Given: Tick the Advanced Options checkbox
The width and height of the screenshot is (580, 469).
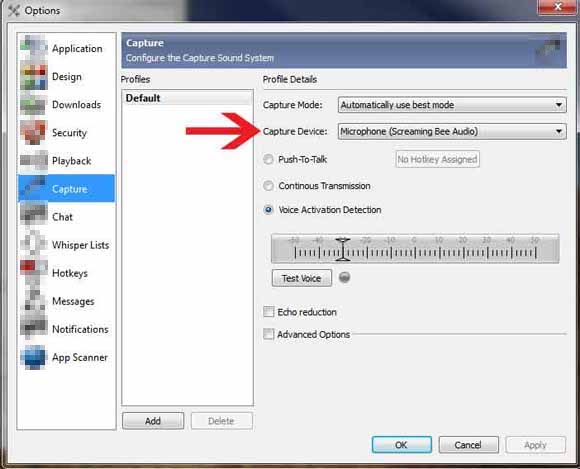Looking at the screenshot, I should tap(269, 334).
